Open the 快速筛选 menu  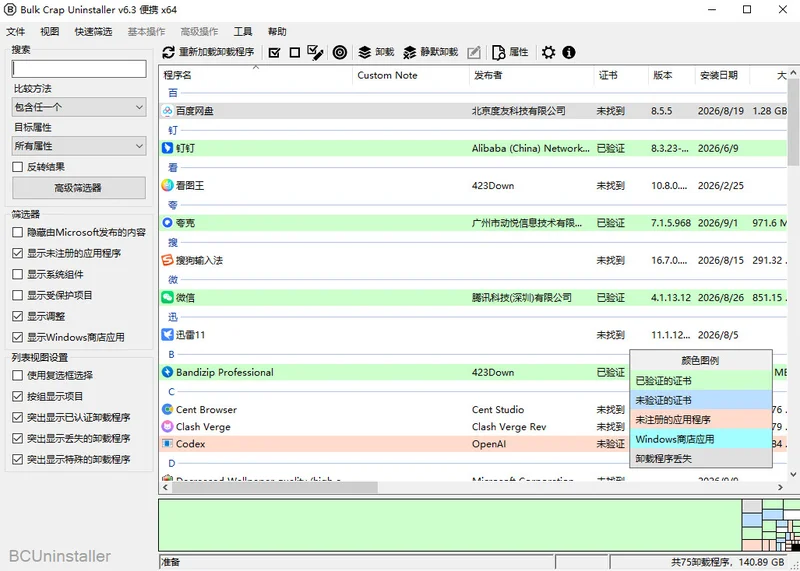pyautogui.click(x=93, y=32)
